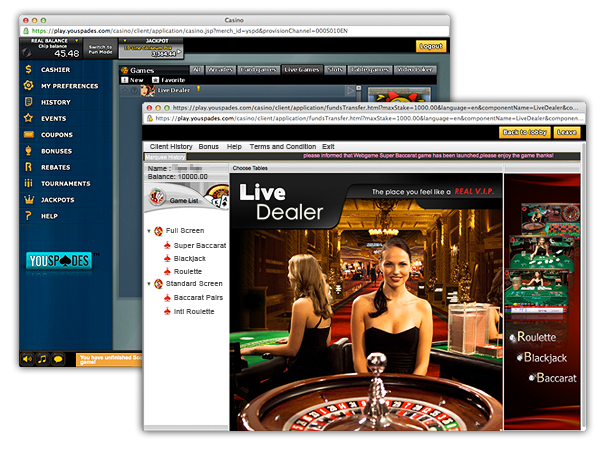Click the Live Dealer info question icon
The height and width of the screenshot is (450, 607).
point(134,91)
